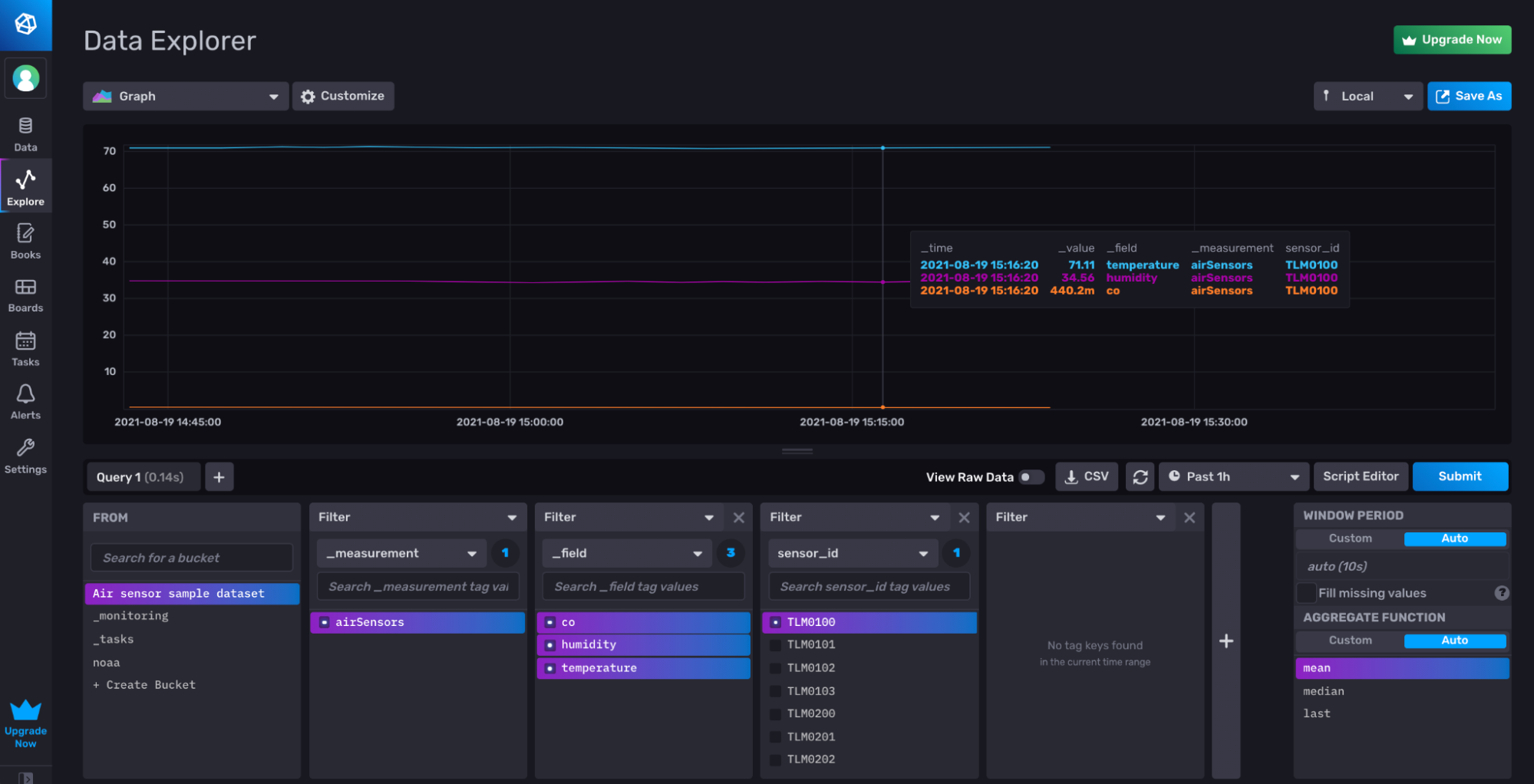Select Air sensor sample dataset bucket

192,594
